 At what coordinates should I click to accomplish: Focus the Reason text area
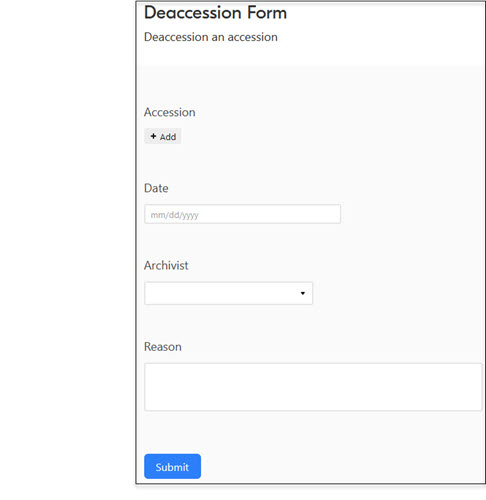click(x=313, y=387)
